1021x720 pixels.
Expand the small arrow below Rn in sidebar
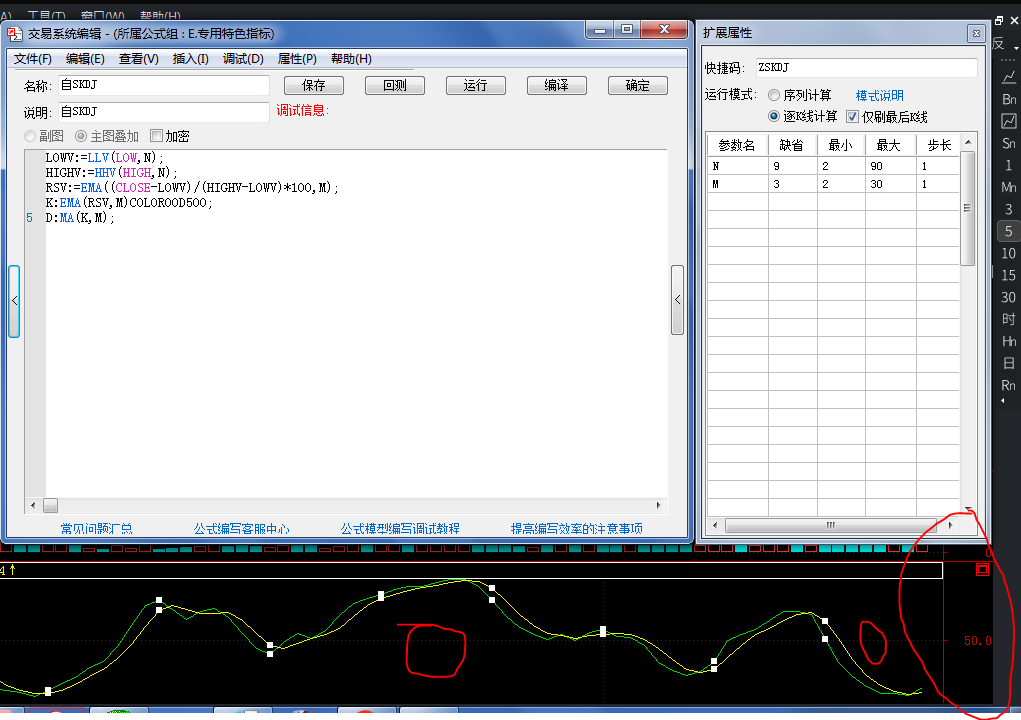[x=1003, y=401]
